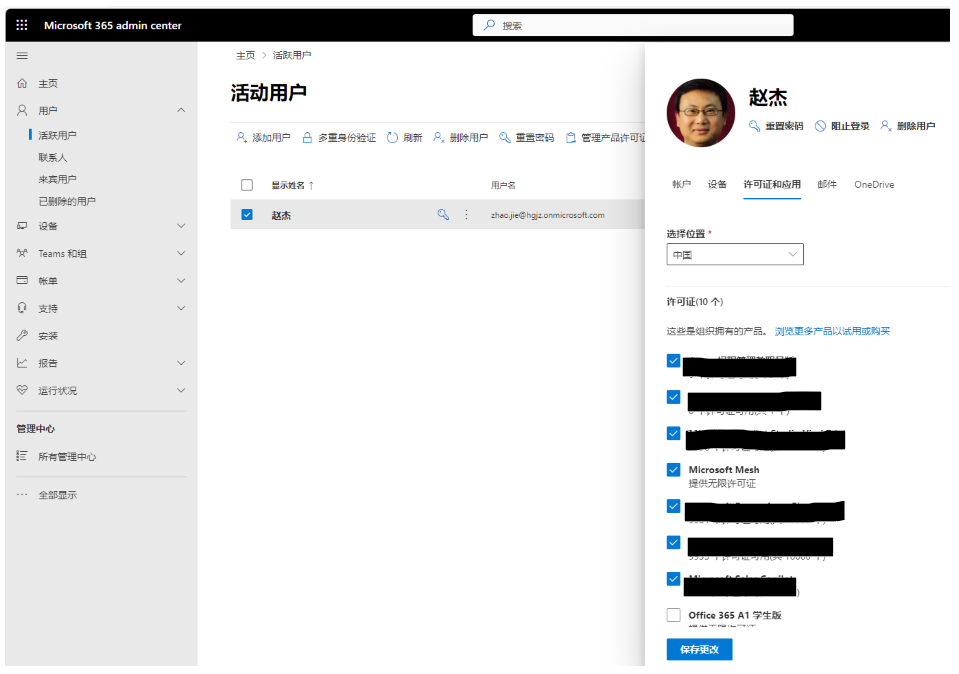Uncheck the checkbox next to 赵杰's row
This screenshot has width=959, height=674.
[246, 213]
